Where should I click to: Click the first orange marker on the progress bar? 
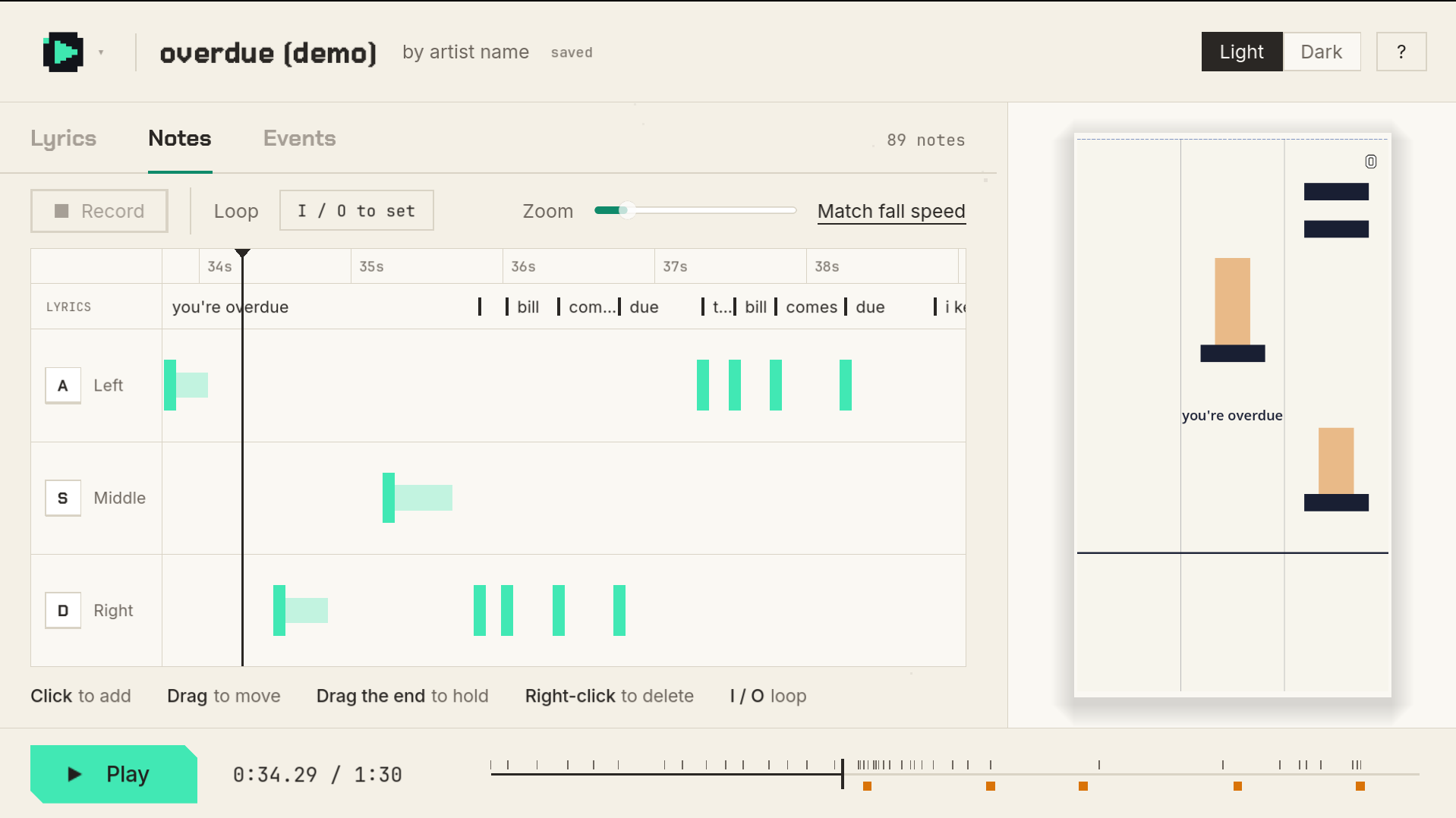[867, 786]
